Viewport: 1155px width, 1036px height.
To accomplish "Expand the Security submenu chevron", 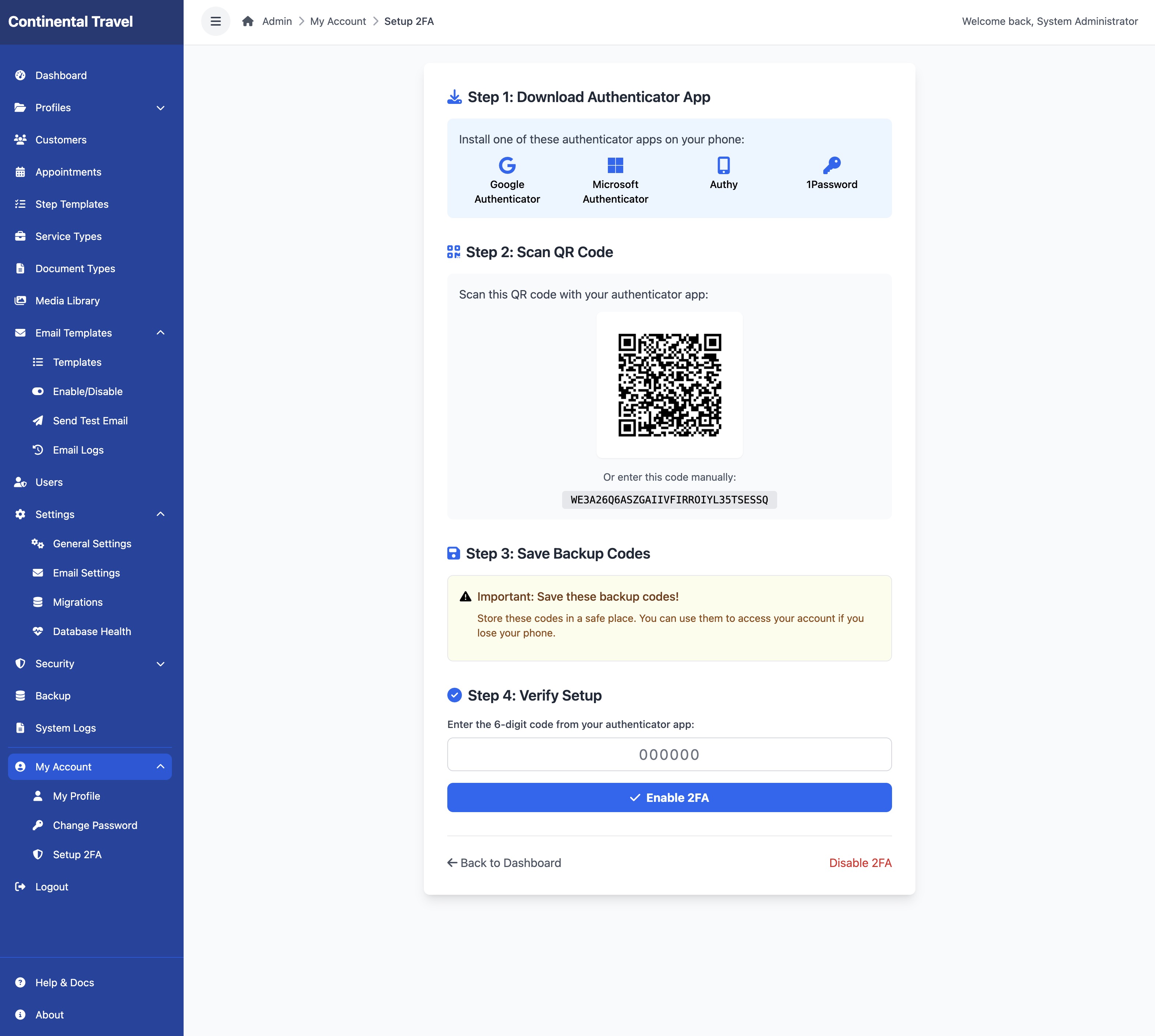I will click(x=161, y=664).
